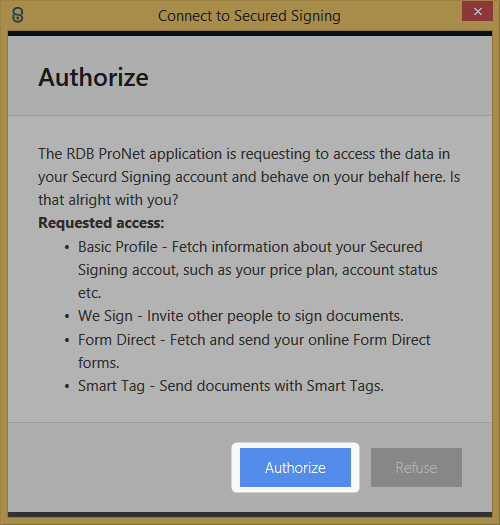Image resolution: width=500 pixels, height=525 pixels.
Task: Click the 'etc.' text under Basic Profile
Action: (89, 293)
